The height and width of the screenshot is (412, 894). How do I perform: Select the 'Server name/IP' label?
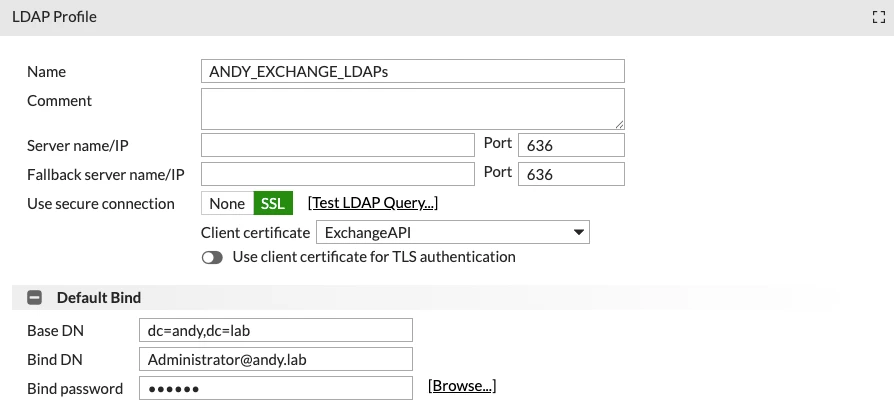78,146
